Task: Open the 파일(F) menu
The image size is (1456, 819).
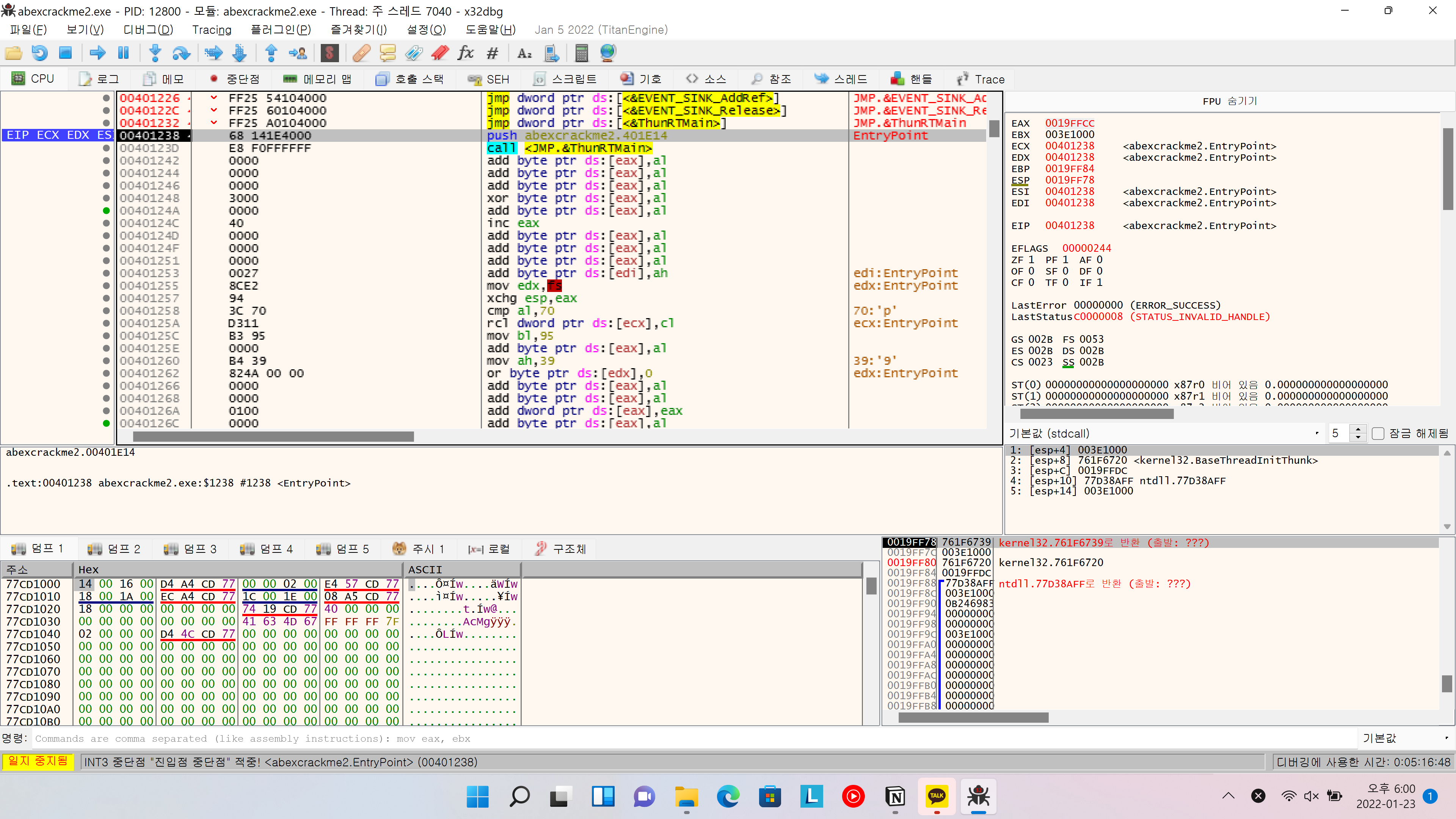Action: pos(28,30)
